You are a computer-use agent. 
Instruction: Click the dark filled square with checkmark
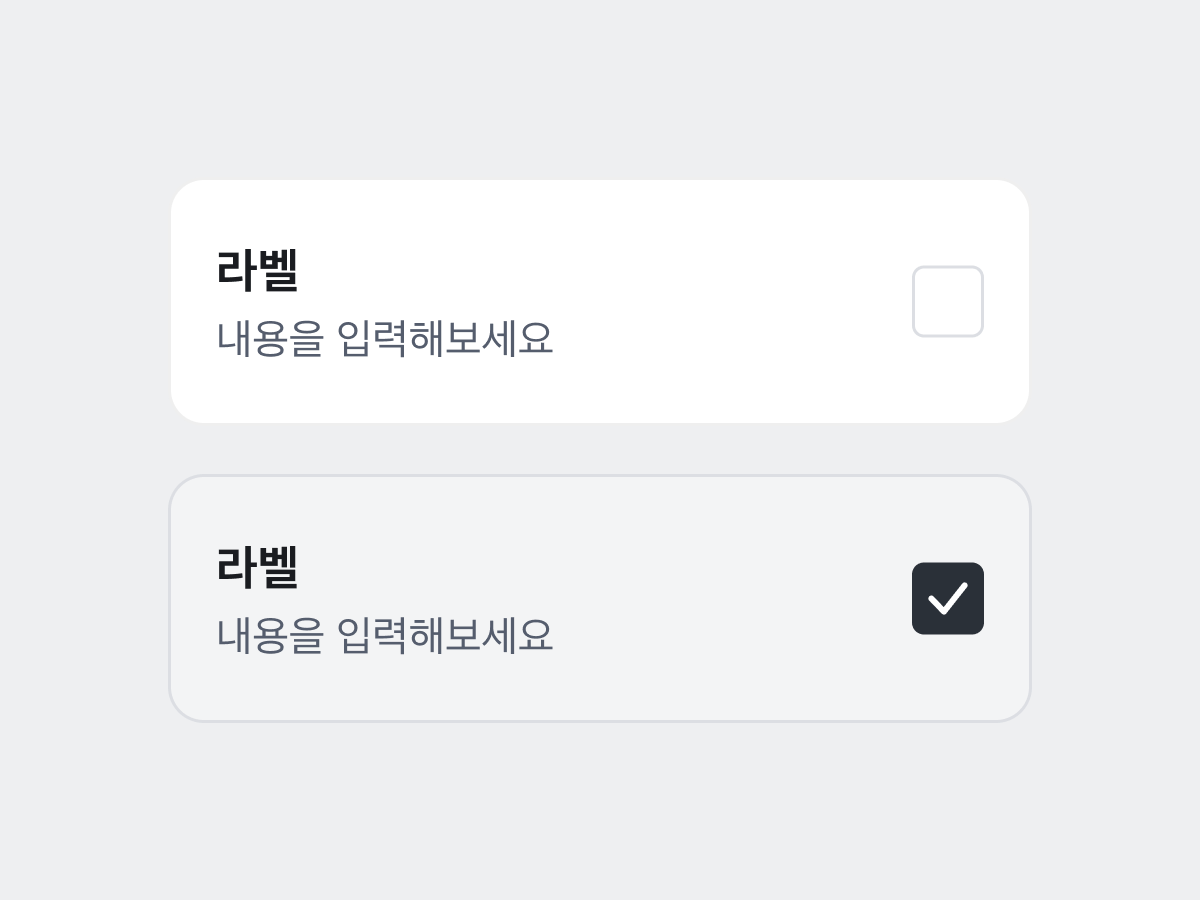(x=947, y=598)
